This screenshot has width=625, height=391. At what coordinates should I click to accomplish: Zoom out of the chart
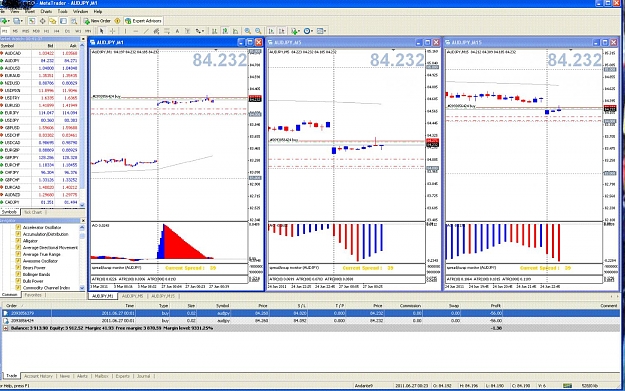pos(258,31)
